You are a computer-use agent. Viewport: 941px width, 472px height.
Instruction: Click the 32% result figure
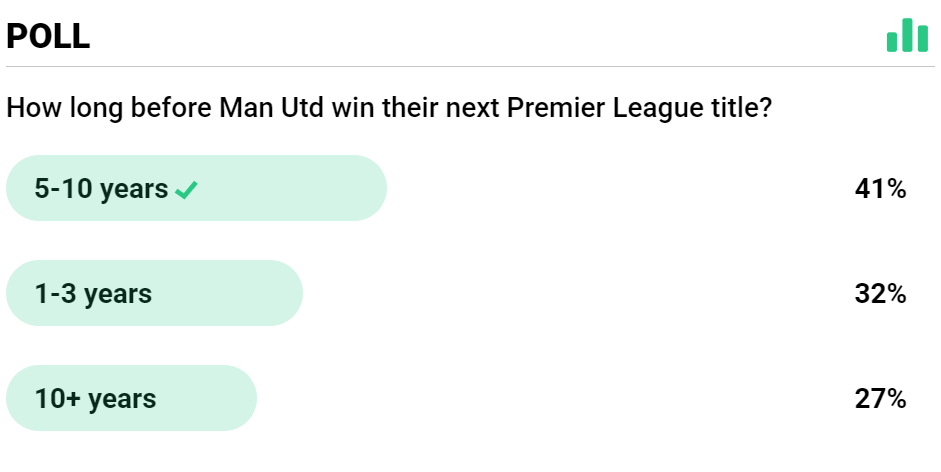pyautogui.click(x=880, y=293)
